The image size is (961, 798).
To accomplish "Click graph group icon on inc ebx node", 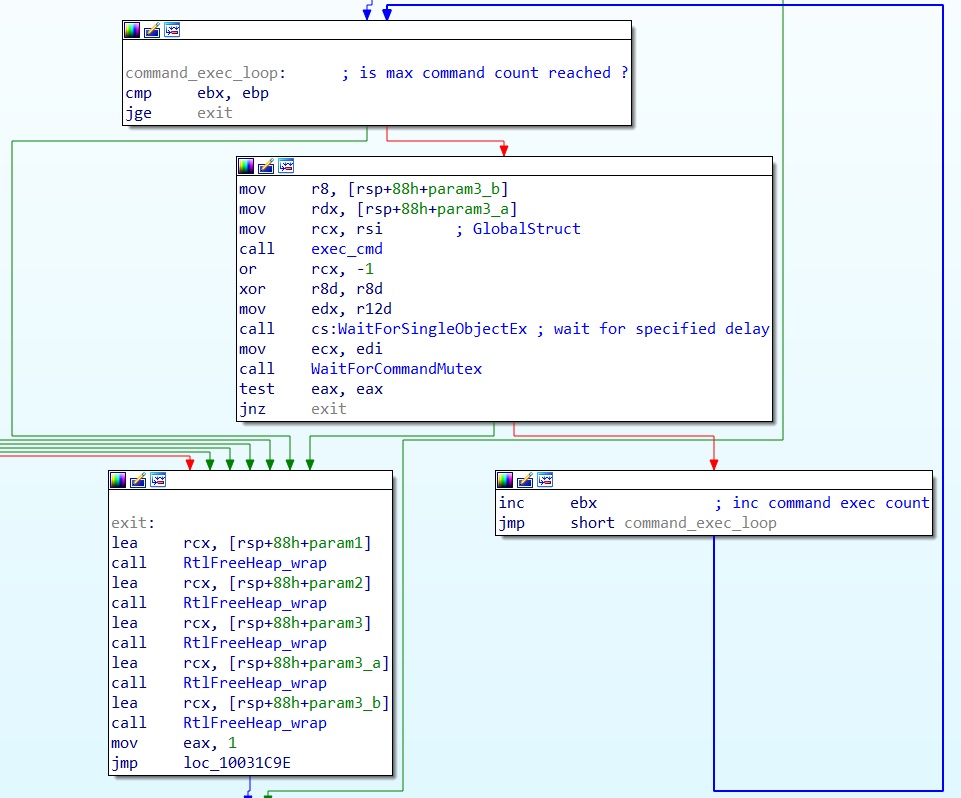I will (x=545, y=480).
